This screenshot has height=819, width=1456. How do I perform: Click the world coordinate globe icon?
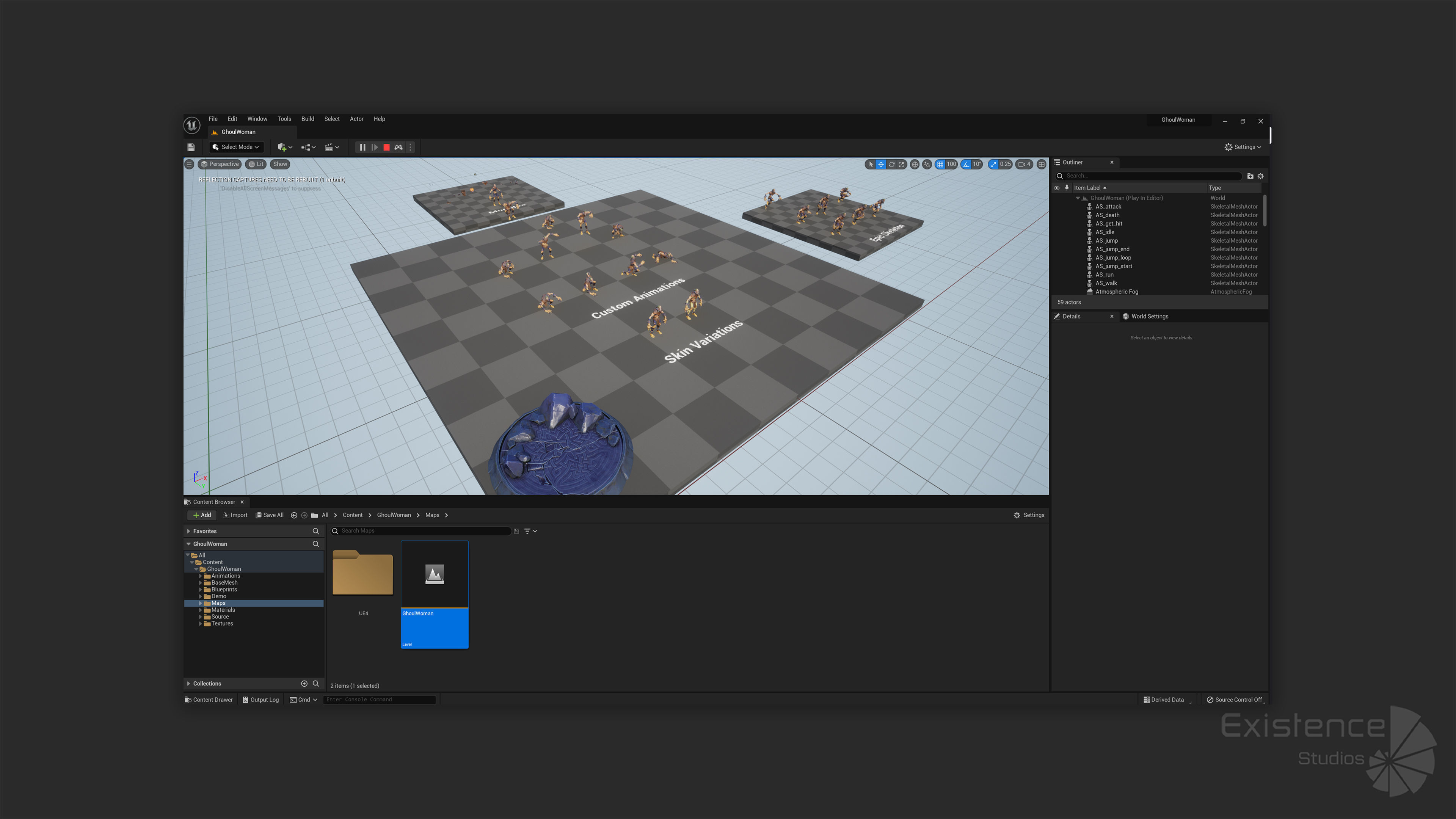click(x=915, y=165)
